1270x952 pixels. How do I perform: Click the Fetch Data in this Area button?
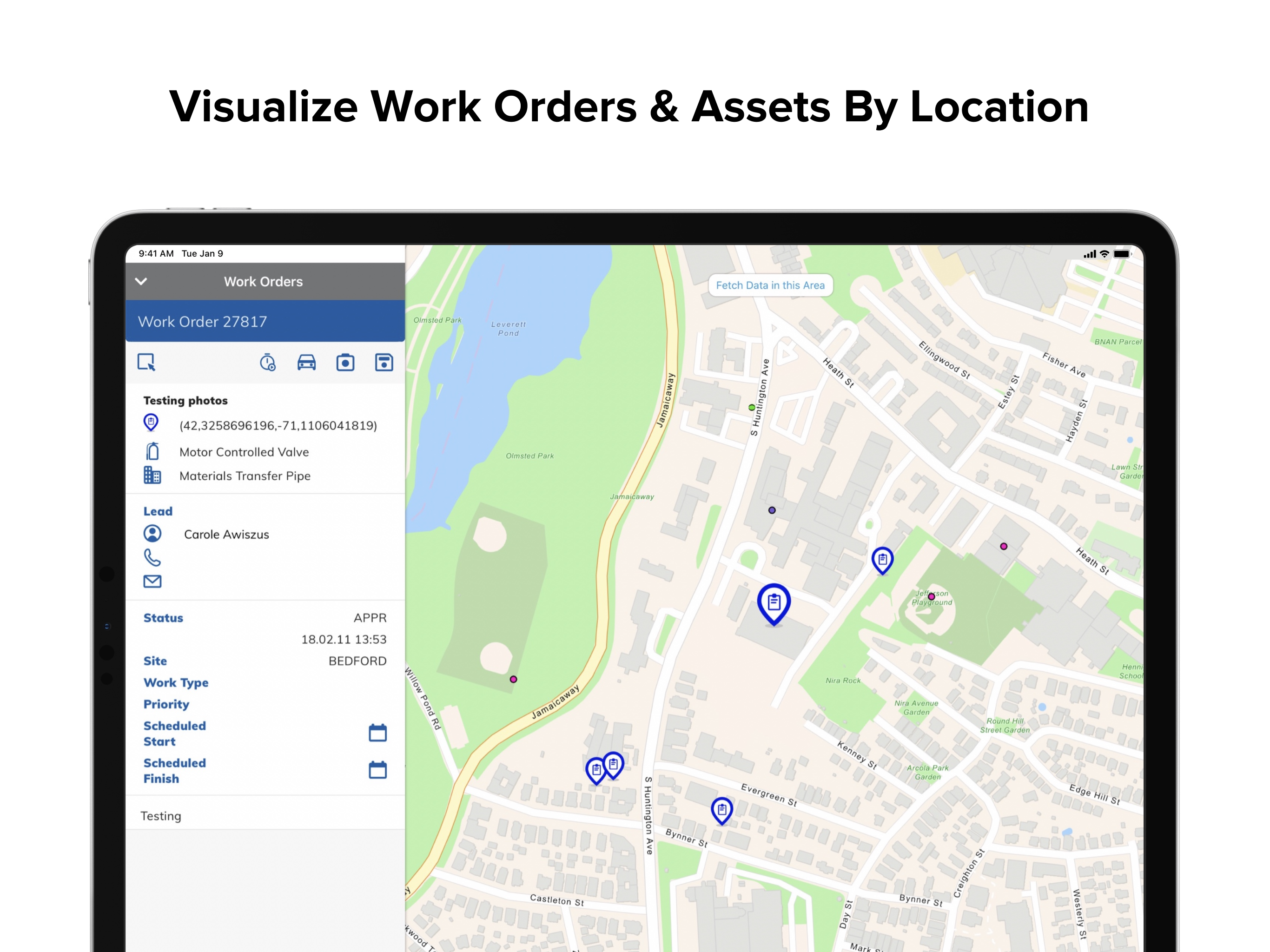coord(770,285)
